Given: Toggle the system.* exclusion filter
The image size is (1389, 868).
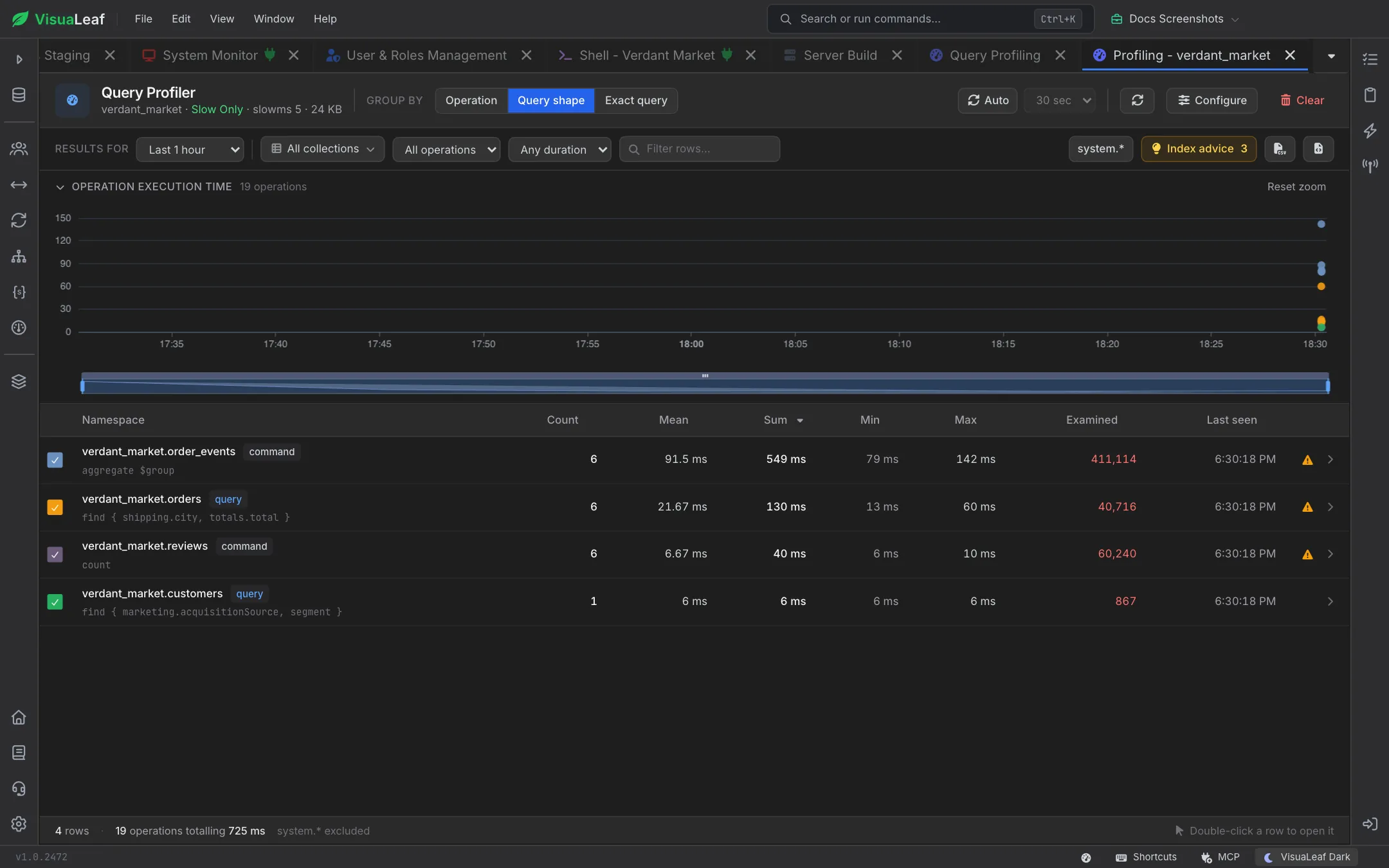Looking at the screenshot, I should (x=1100, y=149).
